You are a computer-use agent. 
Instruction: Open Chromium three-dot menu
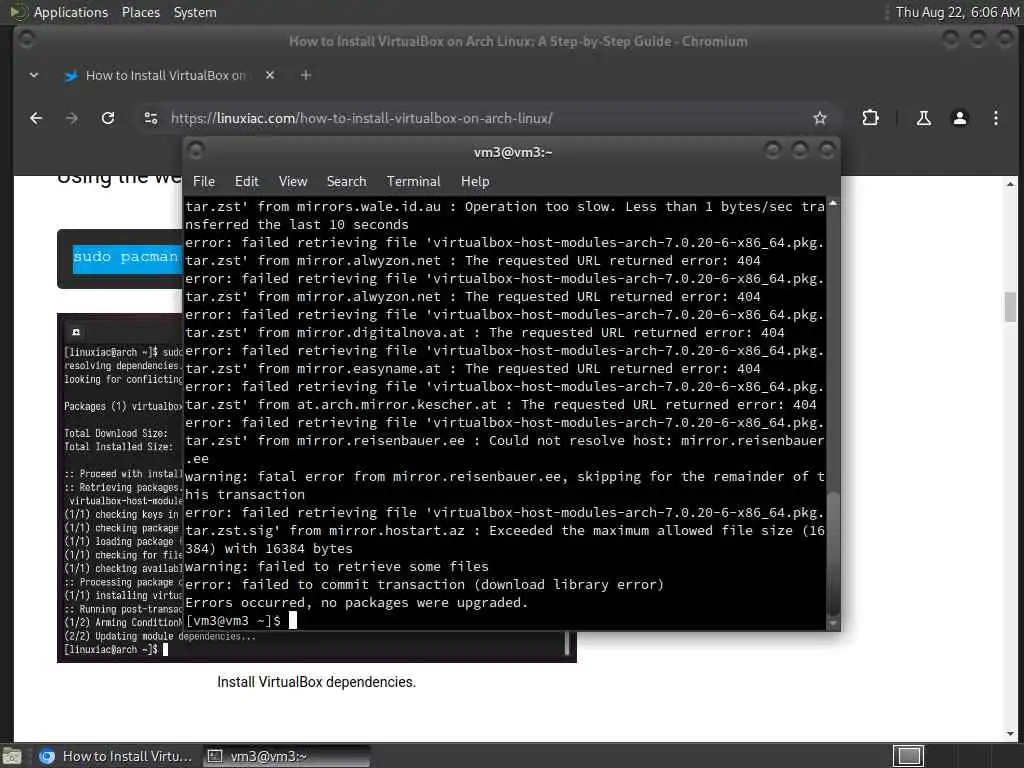(995, 118)
